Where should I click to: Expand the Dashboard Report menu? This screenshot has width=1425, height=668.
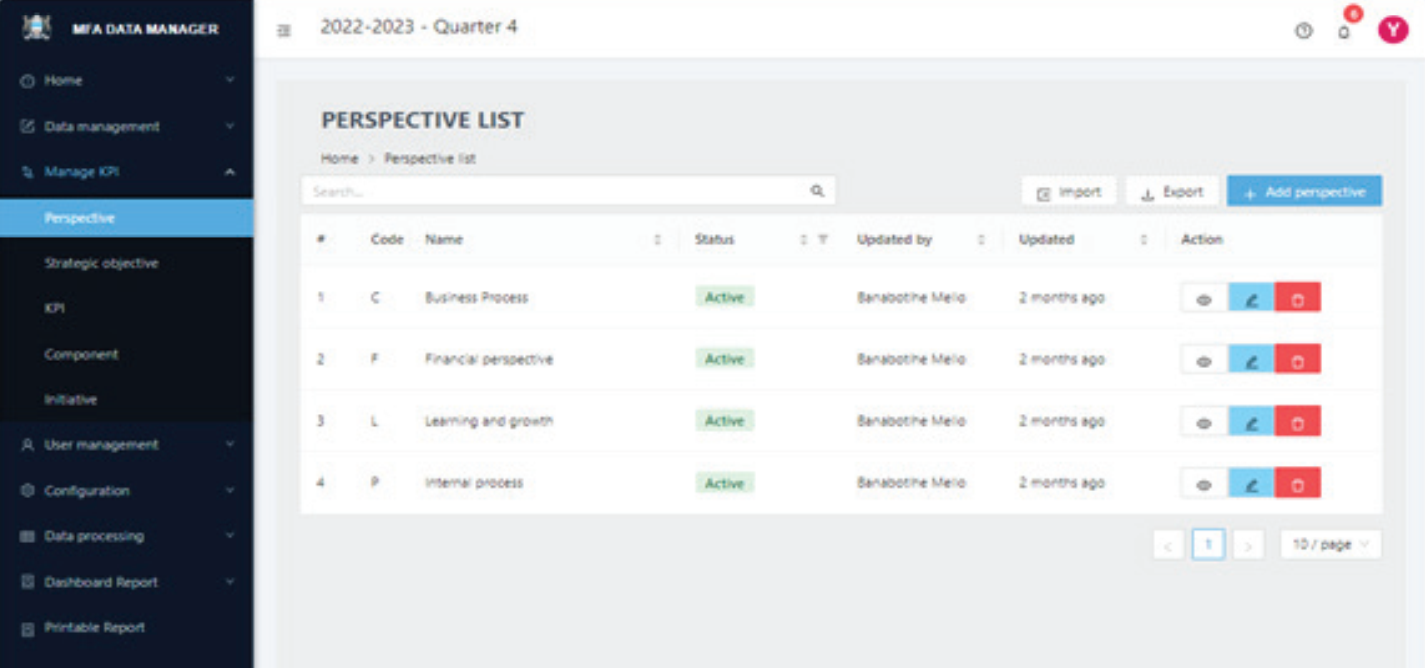coord(127,582)
